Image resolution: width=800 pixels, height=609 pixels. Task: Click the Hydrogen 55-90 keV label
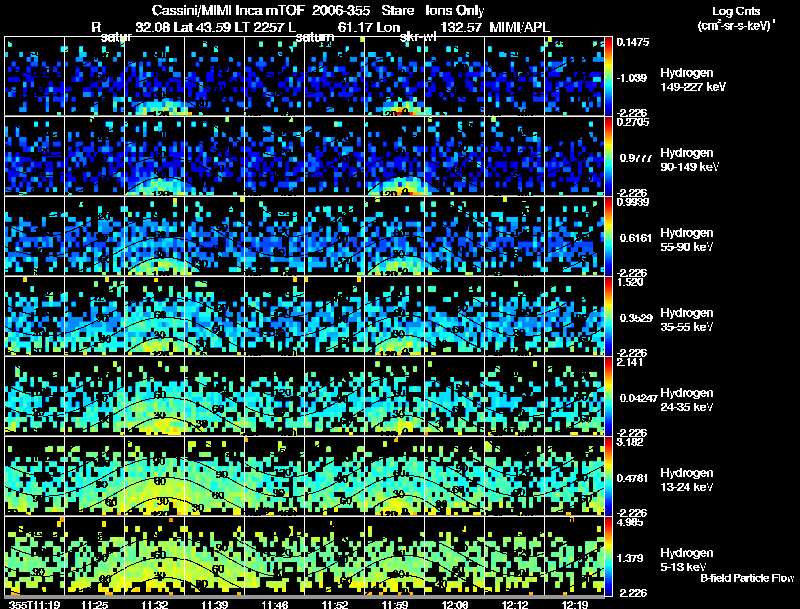click(687, 240)
